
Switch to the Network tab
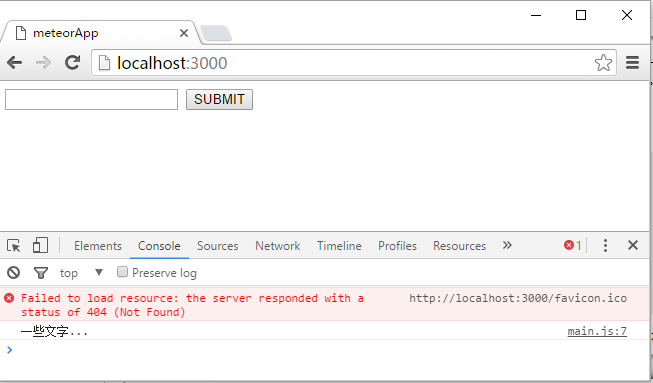[277, 246]
